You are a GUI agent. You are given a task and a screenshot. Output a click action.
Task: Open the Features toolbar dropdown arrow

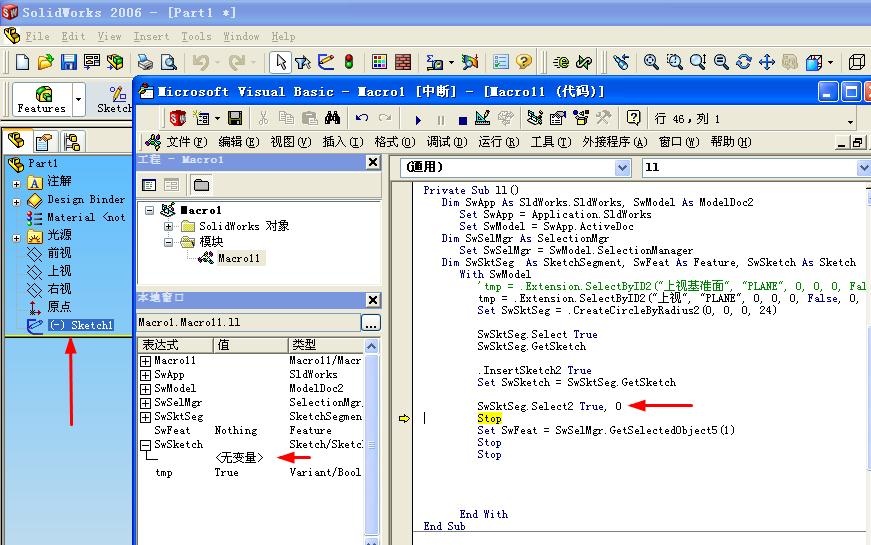coord(79,99)
